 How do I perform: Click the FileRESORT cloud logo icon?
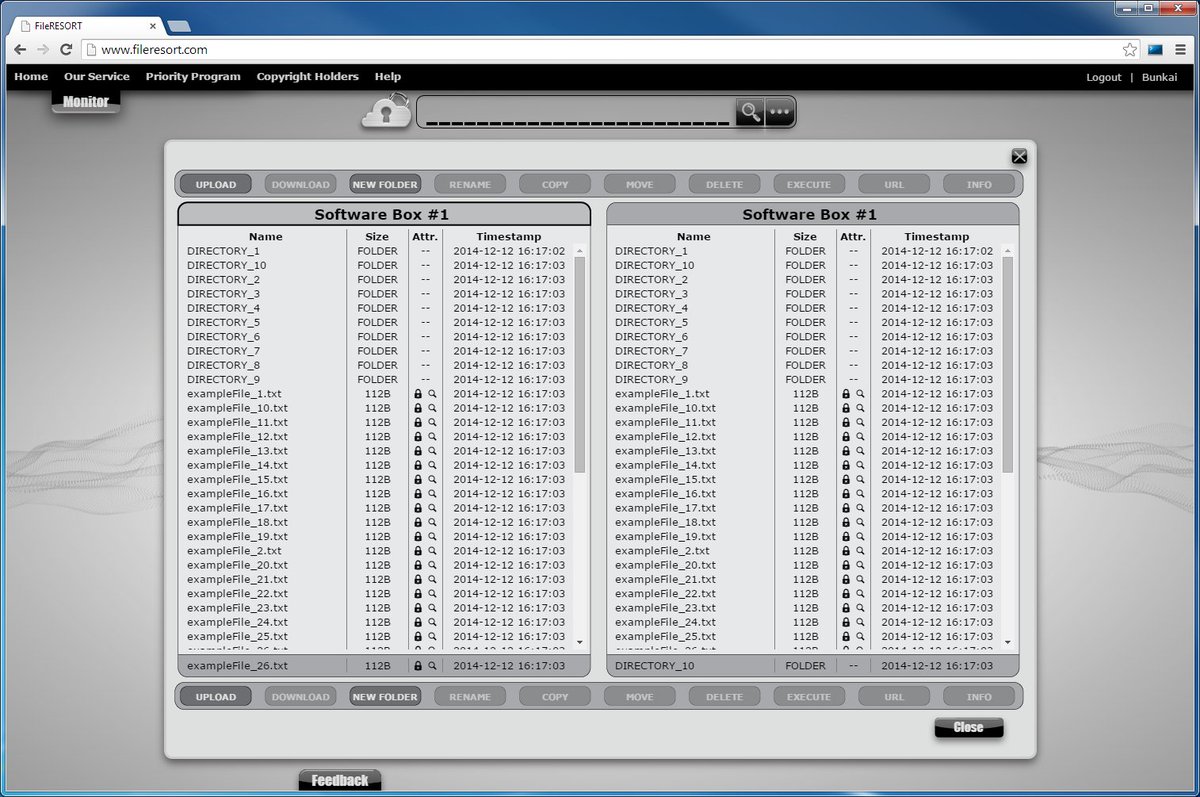point(386,111)
